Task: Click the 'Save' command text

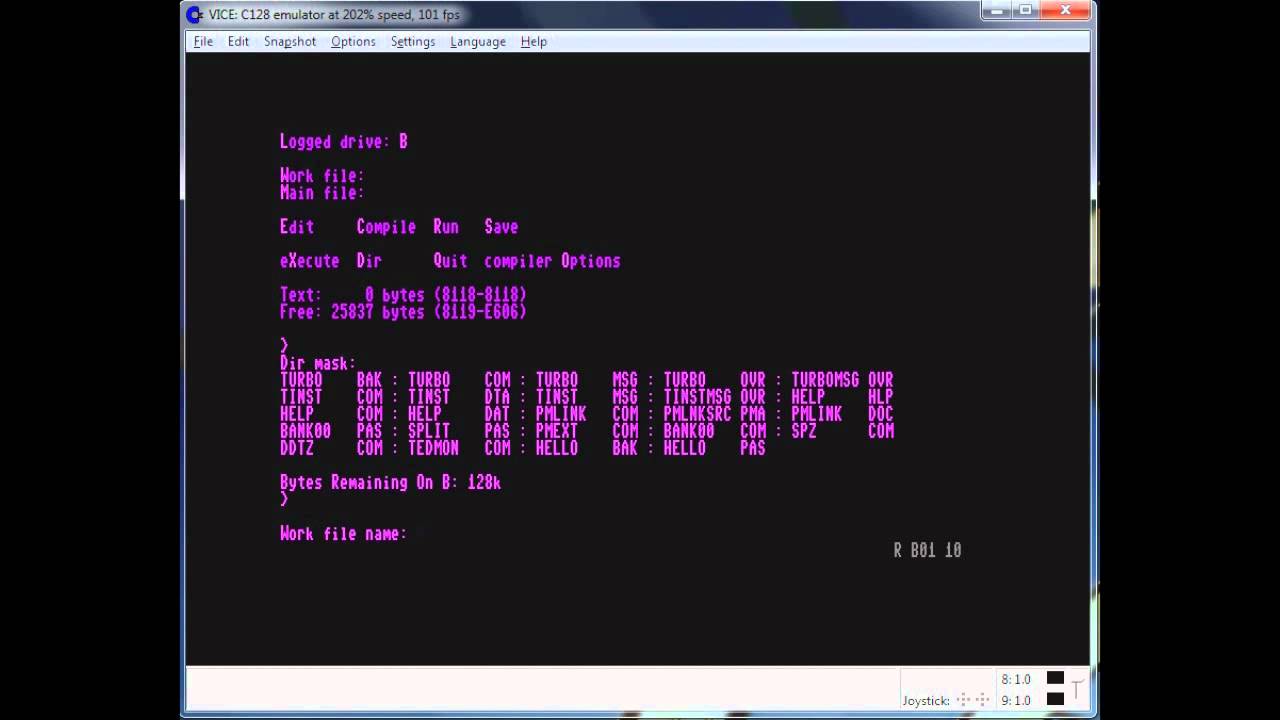Action: 501,227
